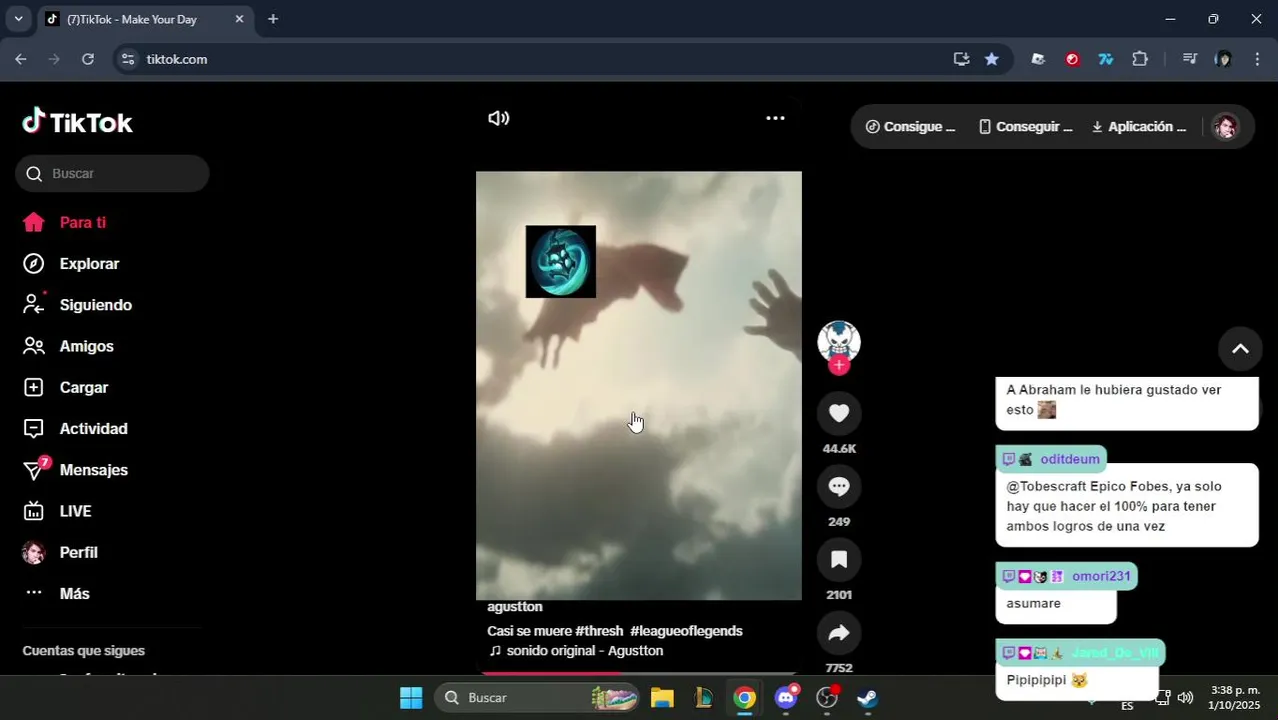Click the video progress bar
1278x720 pixels.
[638, 673]
